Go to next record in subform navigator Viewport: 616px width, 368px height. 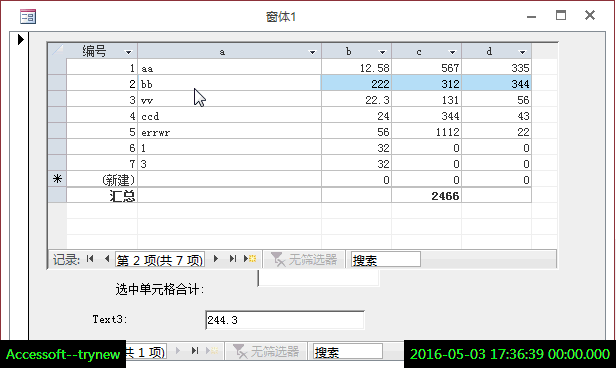(216, 259)
